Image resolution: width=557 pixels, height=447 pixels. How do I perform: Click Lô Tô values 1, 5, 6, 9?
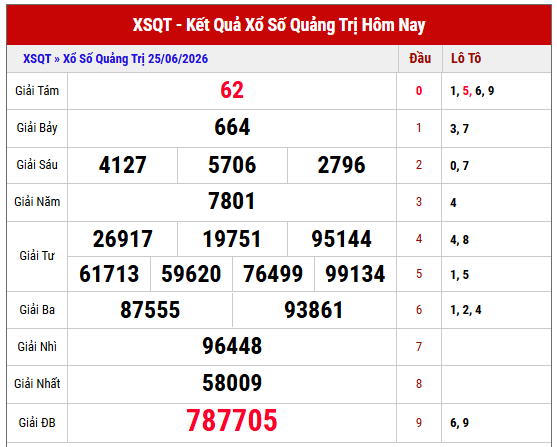tap(472, 91)
